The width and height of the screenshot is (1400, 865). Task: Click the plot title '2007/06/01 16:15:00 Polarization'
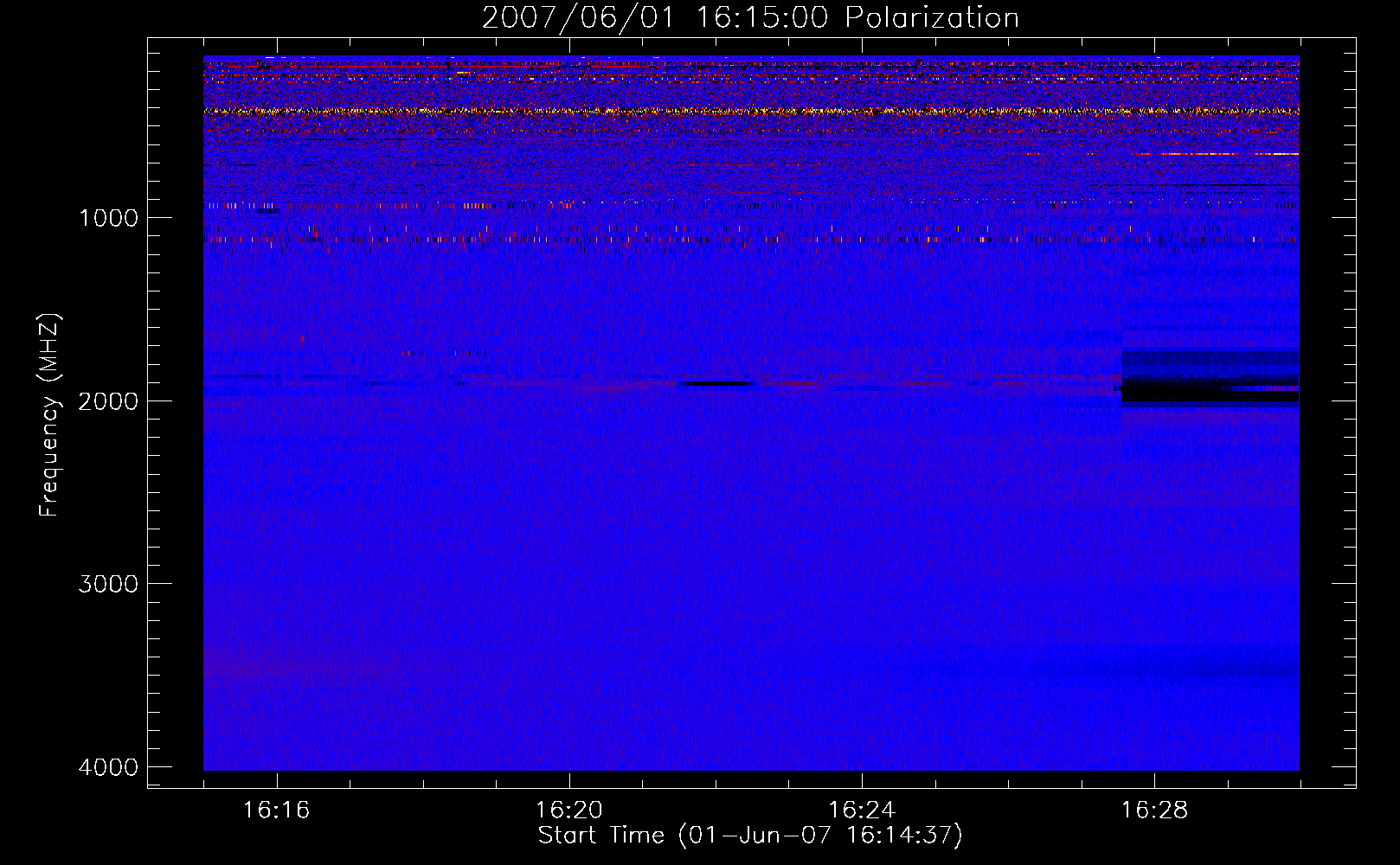pos(750,18)
